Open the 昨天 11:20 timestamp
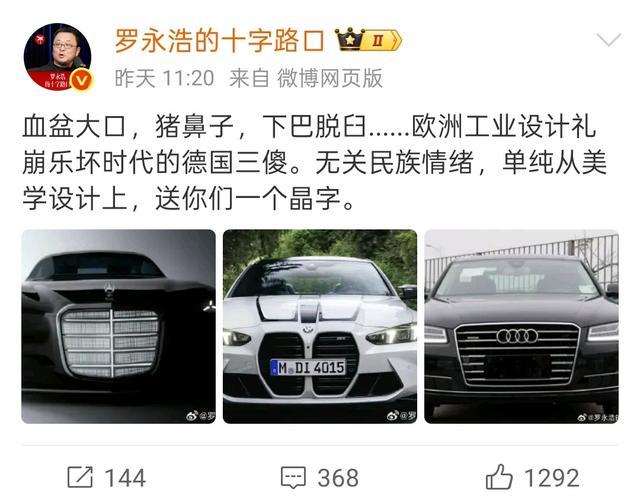The image size is (640, 502). point(164,78)
